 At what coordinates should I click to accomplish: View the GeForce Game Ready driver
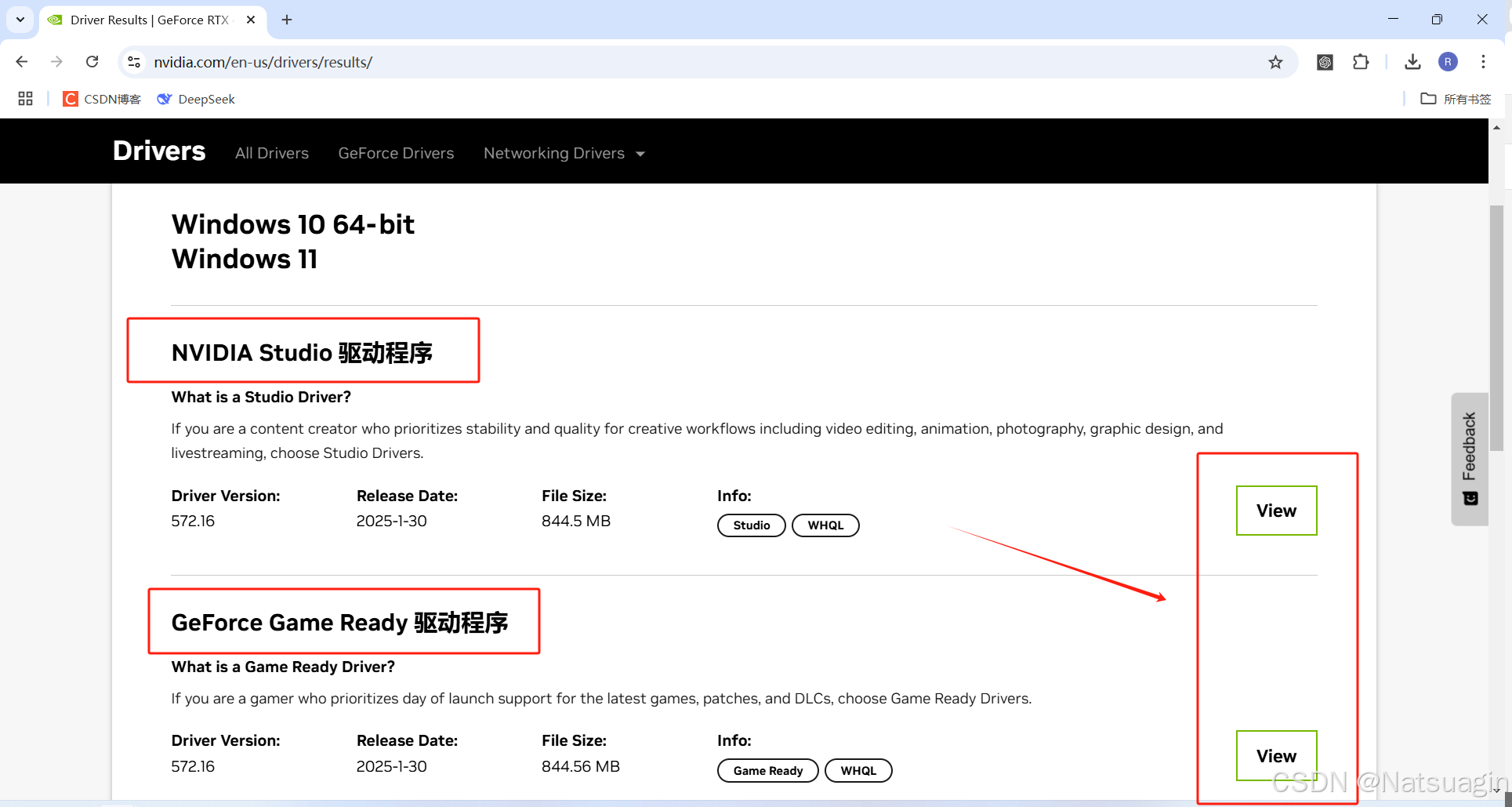[x=1276, y=756]
